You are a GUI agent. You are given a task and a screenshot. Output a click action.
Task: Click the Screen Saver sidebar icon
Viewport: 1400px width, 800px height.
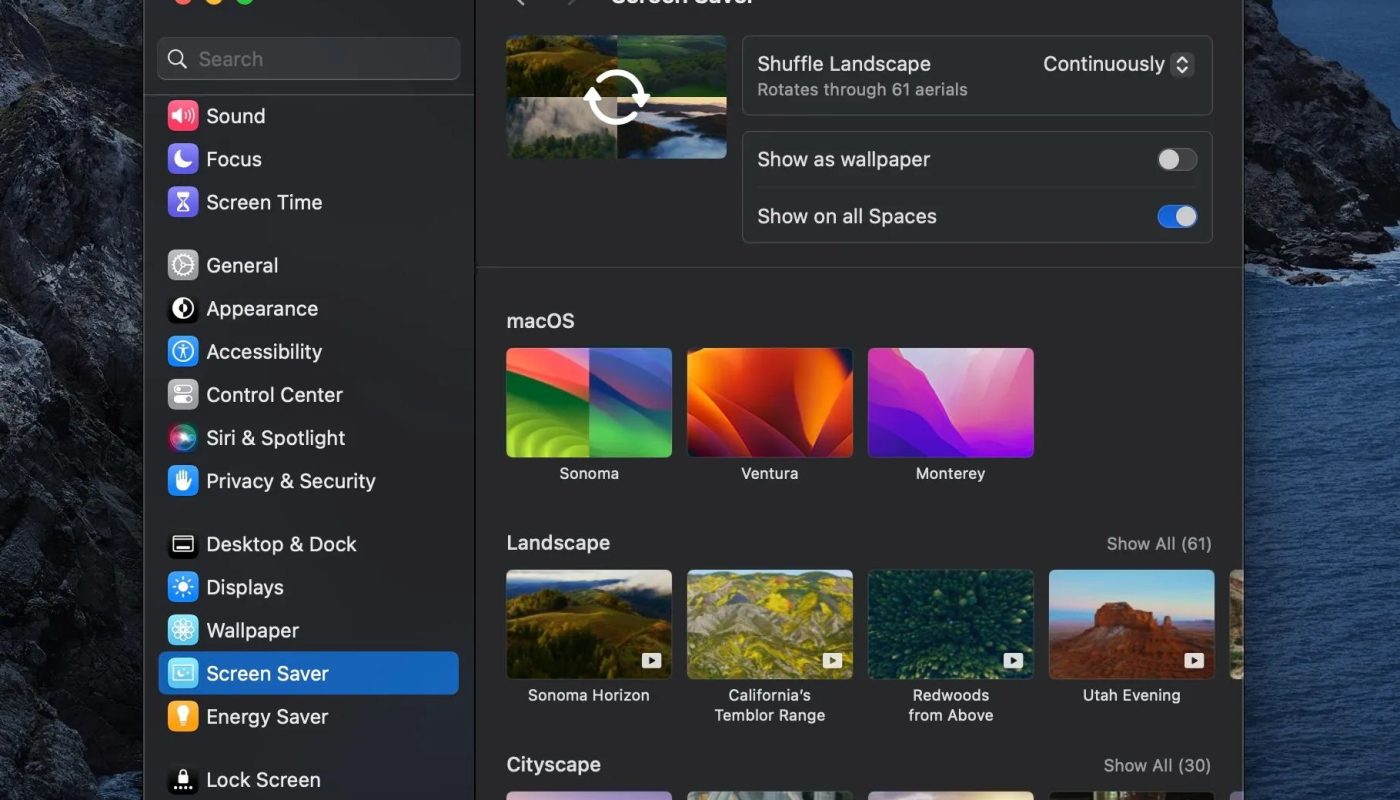(183, 673)
